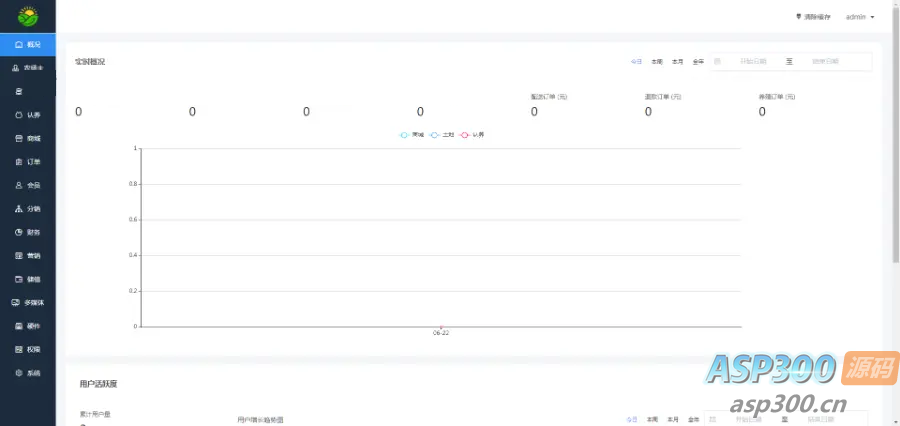Open the 权限 sidebar section
This screenshot has width=900, height=426.
point(28,349)
